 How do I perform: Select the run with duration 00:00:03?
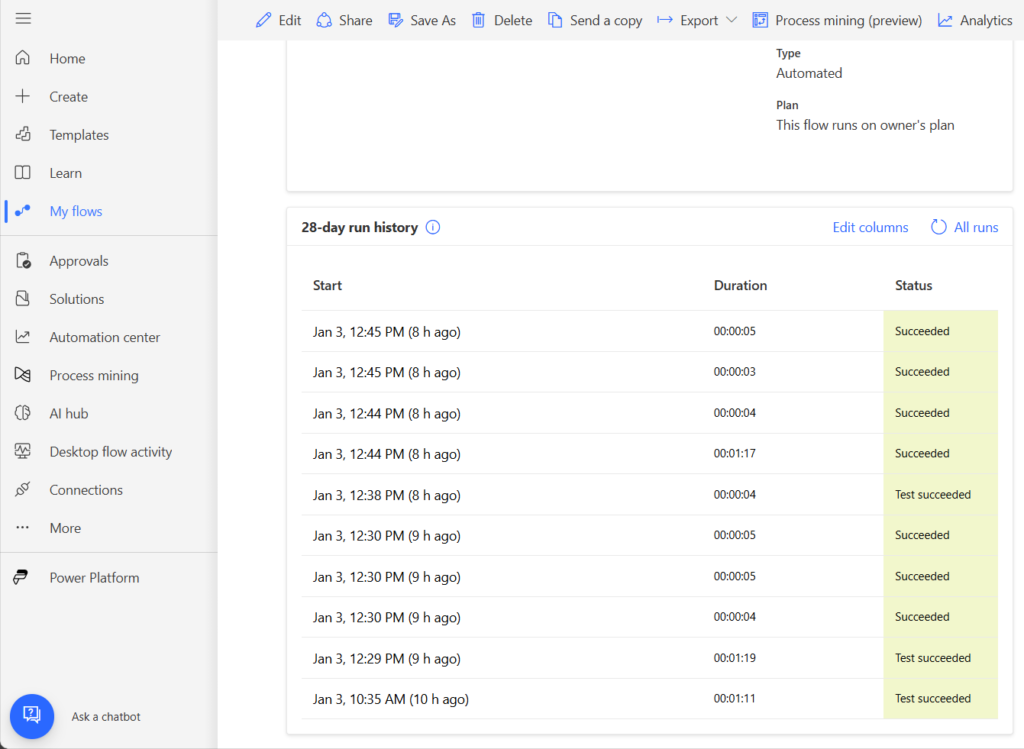[650, 372]
